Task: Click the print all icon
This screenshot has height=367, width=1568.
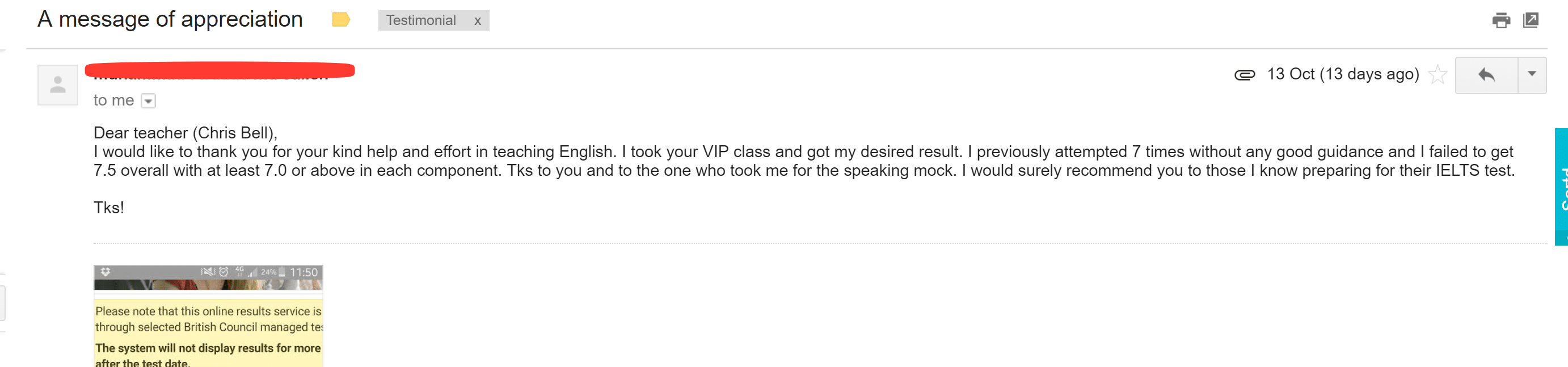Action: [1500, 20]
